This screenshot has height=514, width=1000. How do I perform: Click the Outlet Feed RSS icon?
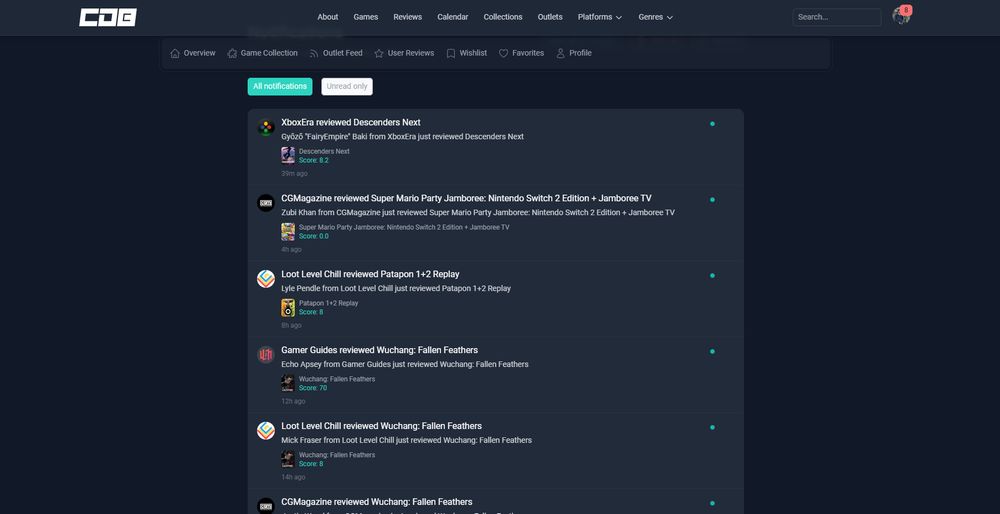click(x=314, y=54)
